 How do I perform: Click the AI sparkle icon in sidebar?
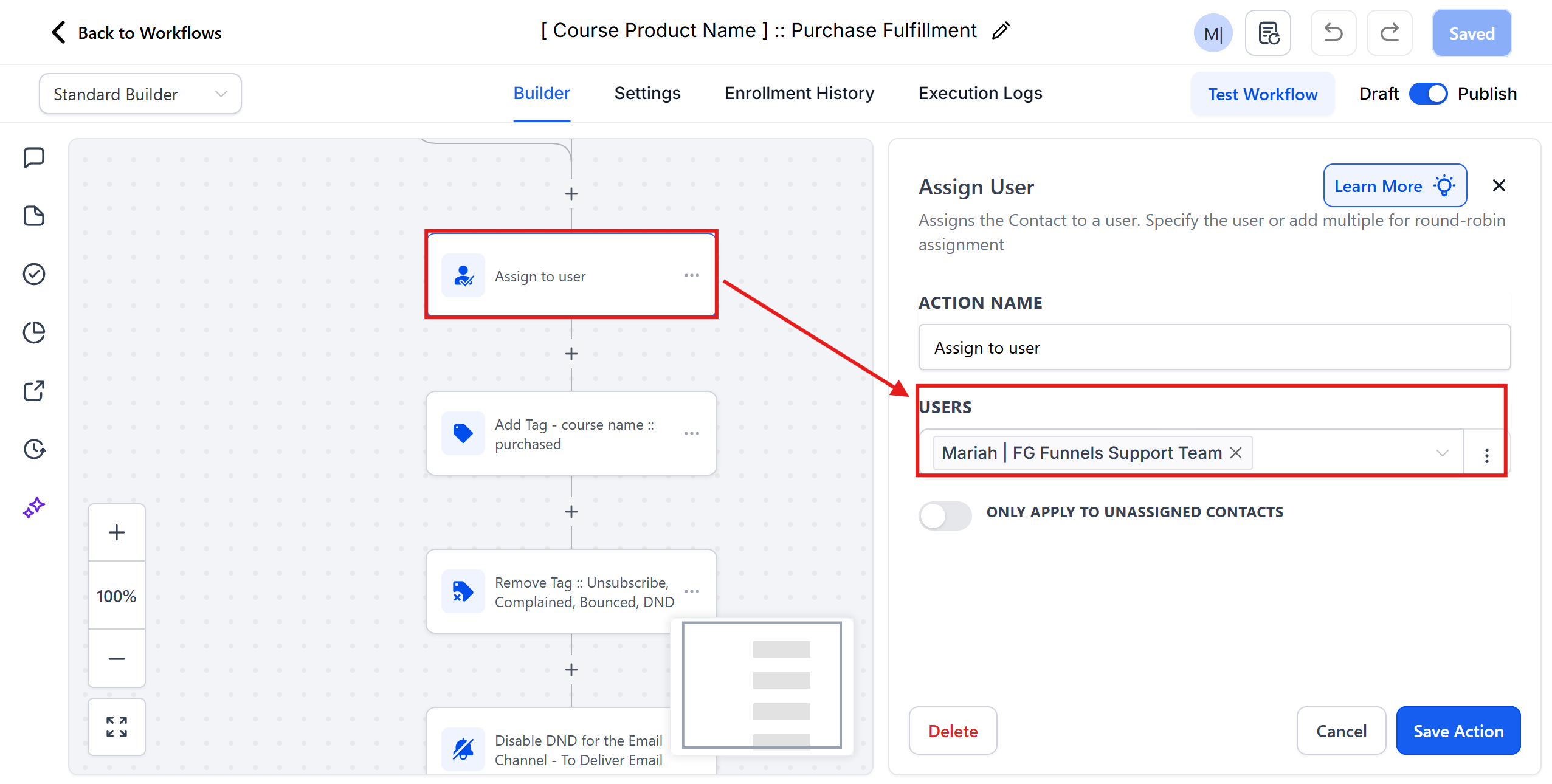[34, 507]
